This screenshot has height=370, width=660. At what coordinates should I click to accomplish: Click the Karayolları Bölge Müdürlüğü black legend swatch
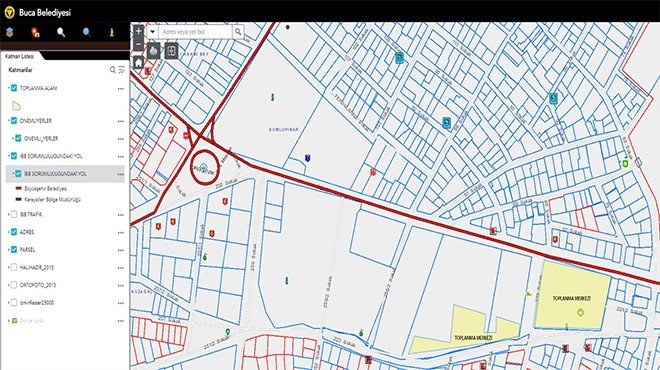coord(19,200)
